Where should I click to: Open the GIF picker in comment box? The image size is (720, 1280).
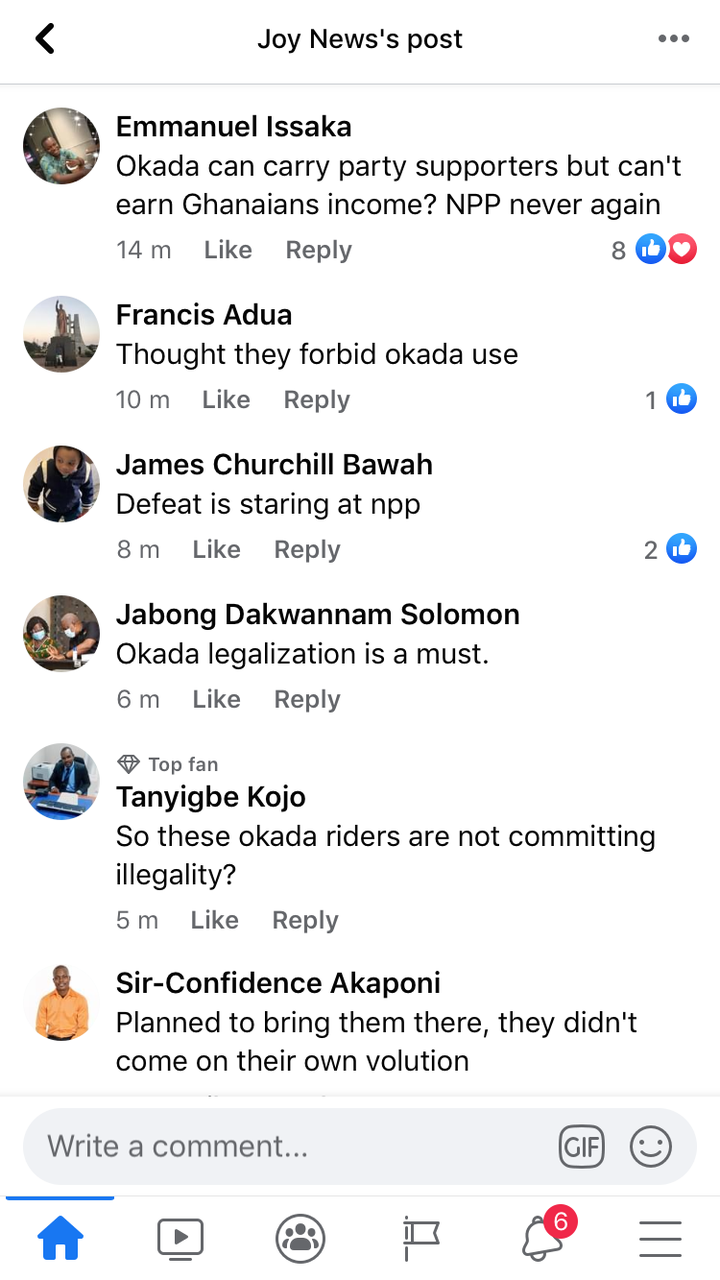(581, 1146)
